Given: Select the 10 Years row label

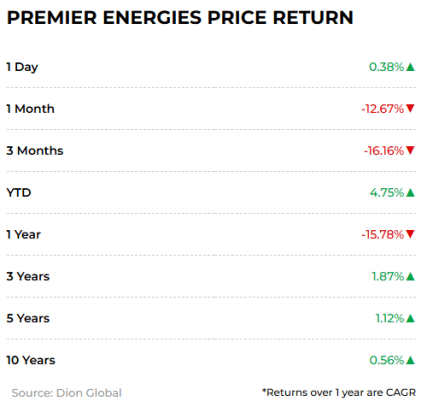Looking at the screenshot, I should 31,360.
